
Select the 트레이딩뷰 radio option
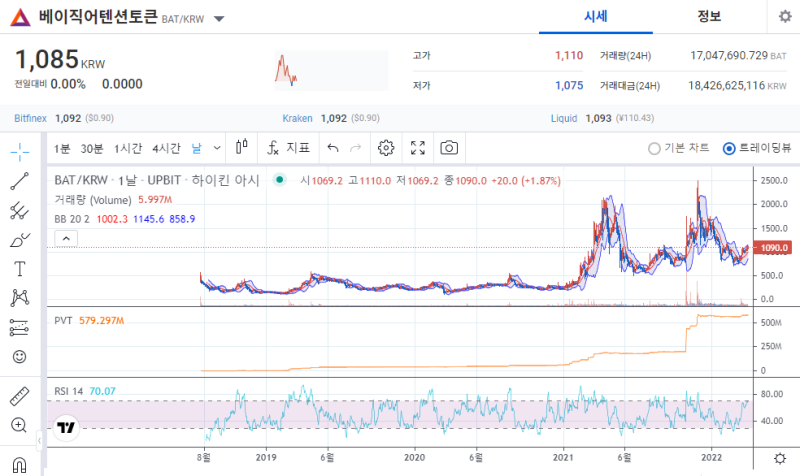pyautogui.click(x=757, y=148)
